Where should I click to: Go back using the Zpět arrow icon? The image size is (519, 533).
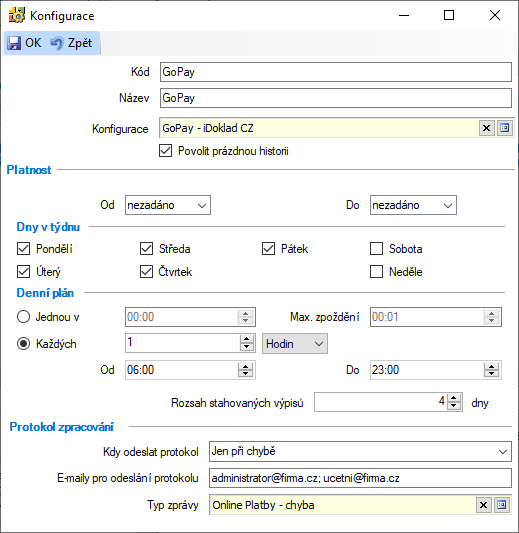click(x=57, y=43)
